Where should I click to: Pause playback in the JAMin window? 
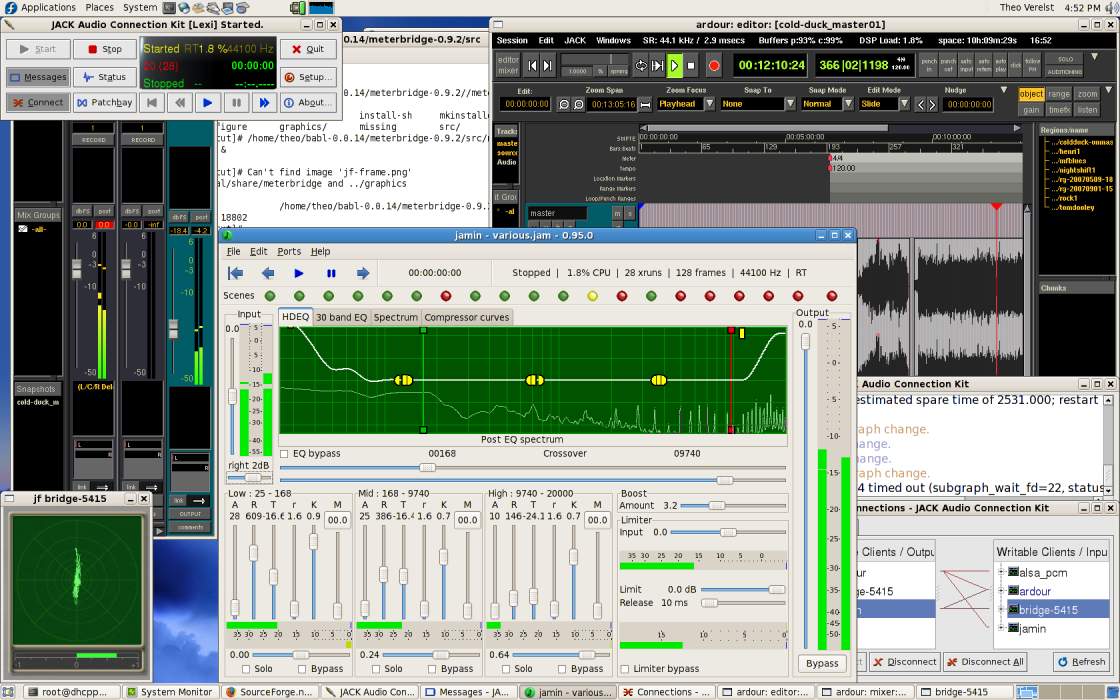click(x=331, y=273)
